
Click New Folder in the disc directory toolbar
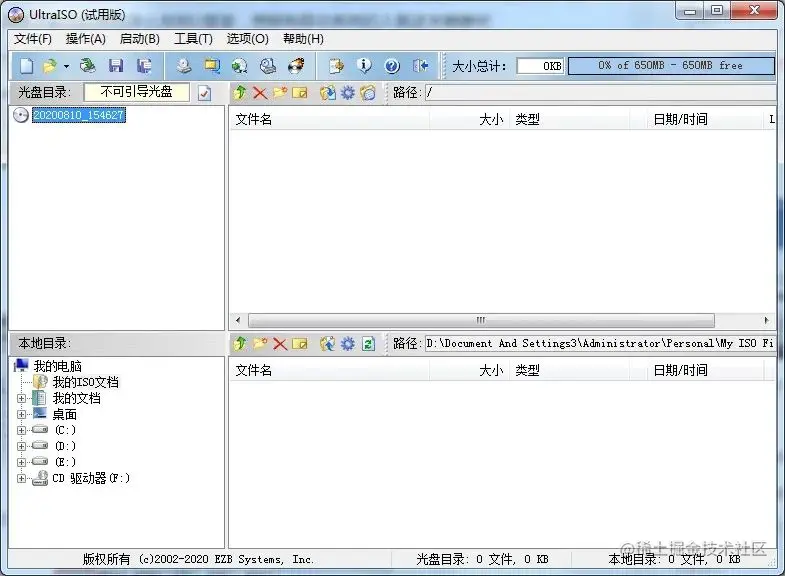(x=280, y=93)
